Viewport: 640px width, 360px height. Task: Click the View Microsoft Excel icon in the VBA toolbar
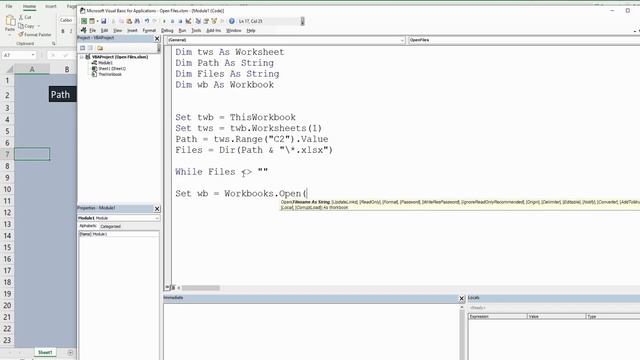84,21
